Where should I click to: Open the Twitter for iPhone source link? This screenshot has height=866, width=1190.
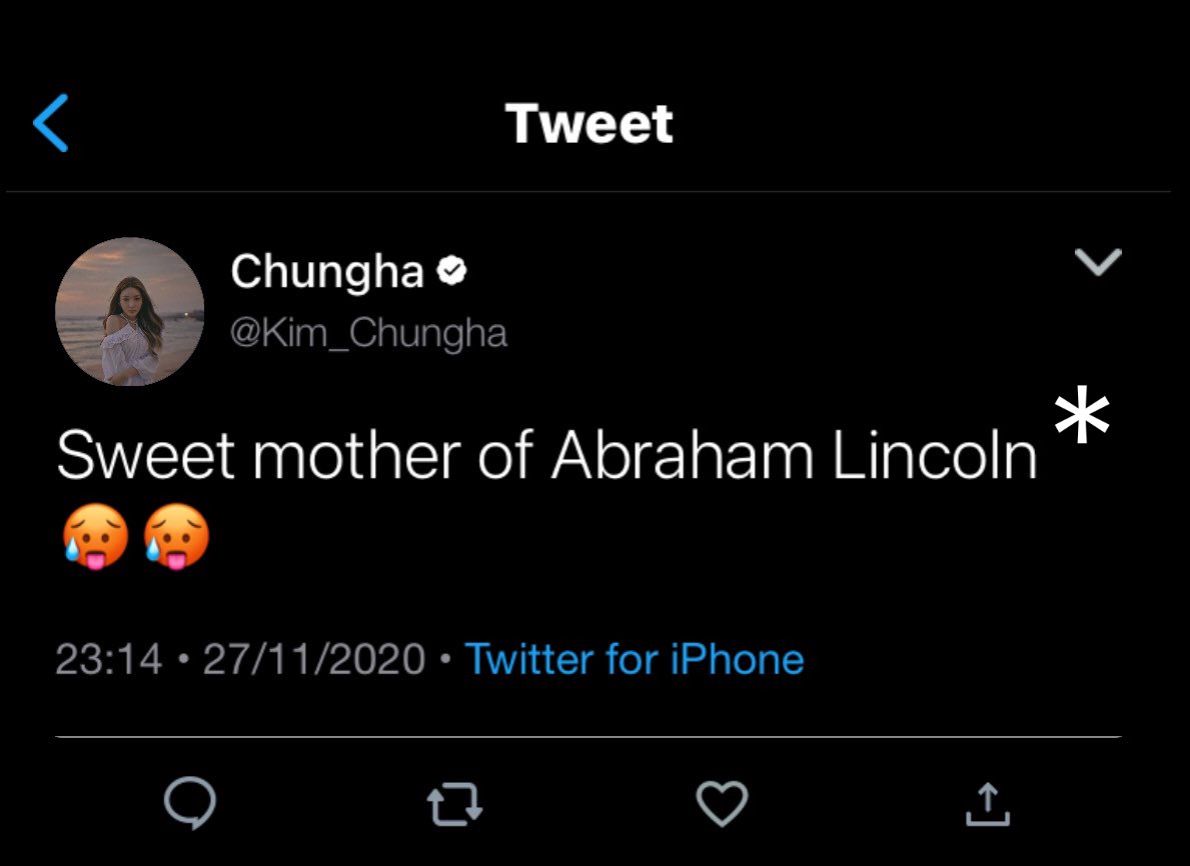(634, 660)
